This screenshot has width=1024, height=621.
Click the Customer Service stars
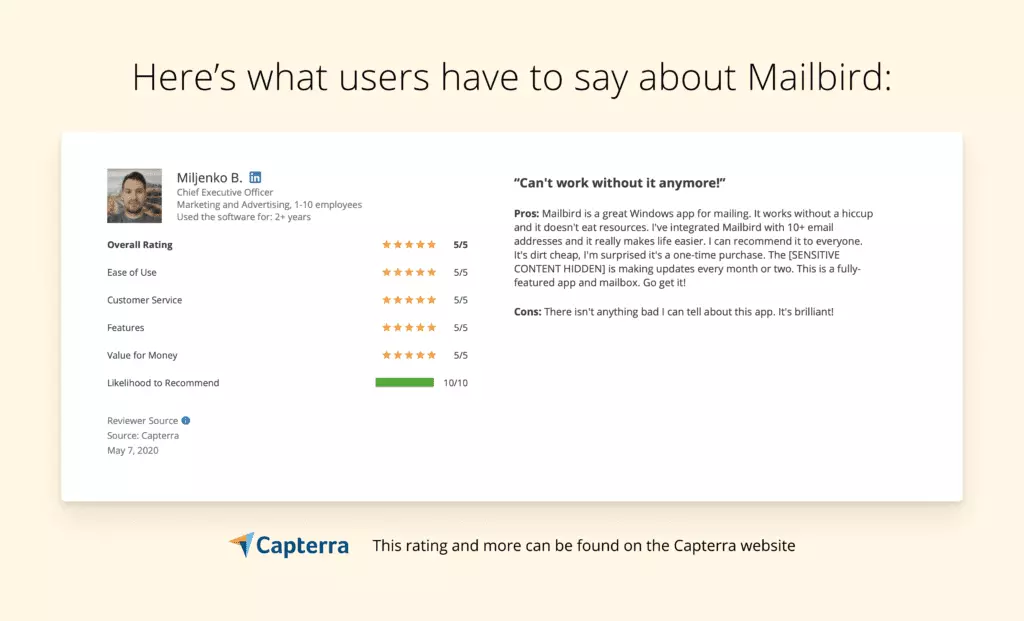click(409, 300)
